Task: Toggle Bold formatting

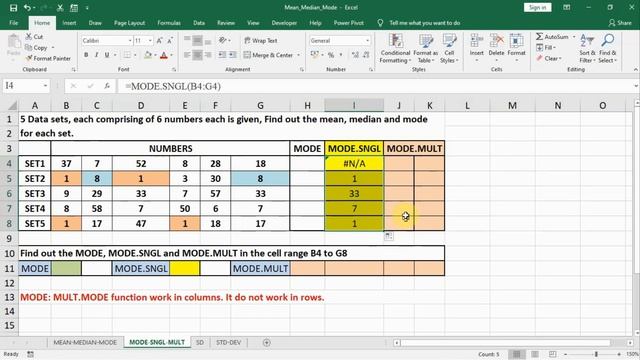Action: click(86, 55)
